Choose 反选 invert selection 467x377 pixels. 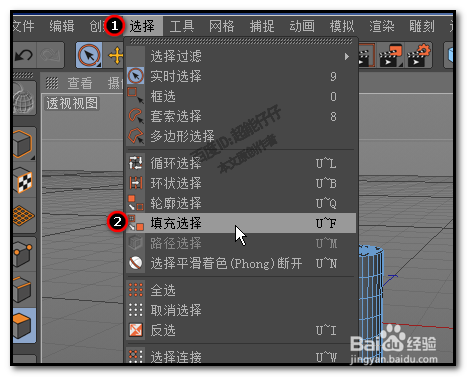(x=241, y=330)
